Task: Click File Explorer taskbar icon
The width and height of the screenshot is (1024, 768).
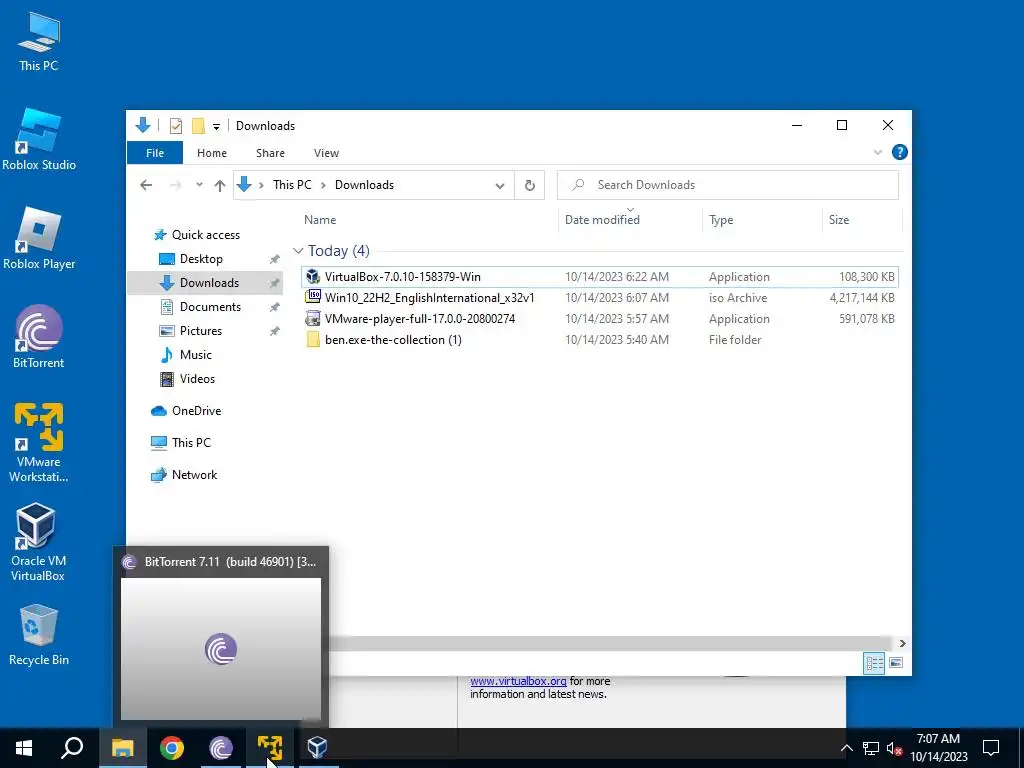Action: pyautogui.click(x=123, y=748)
